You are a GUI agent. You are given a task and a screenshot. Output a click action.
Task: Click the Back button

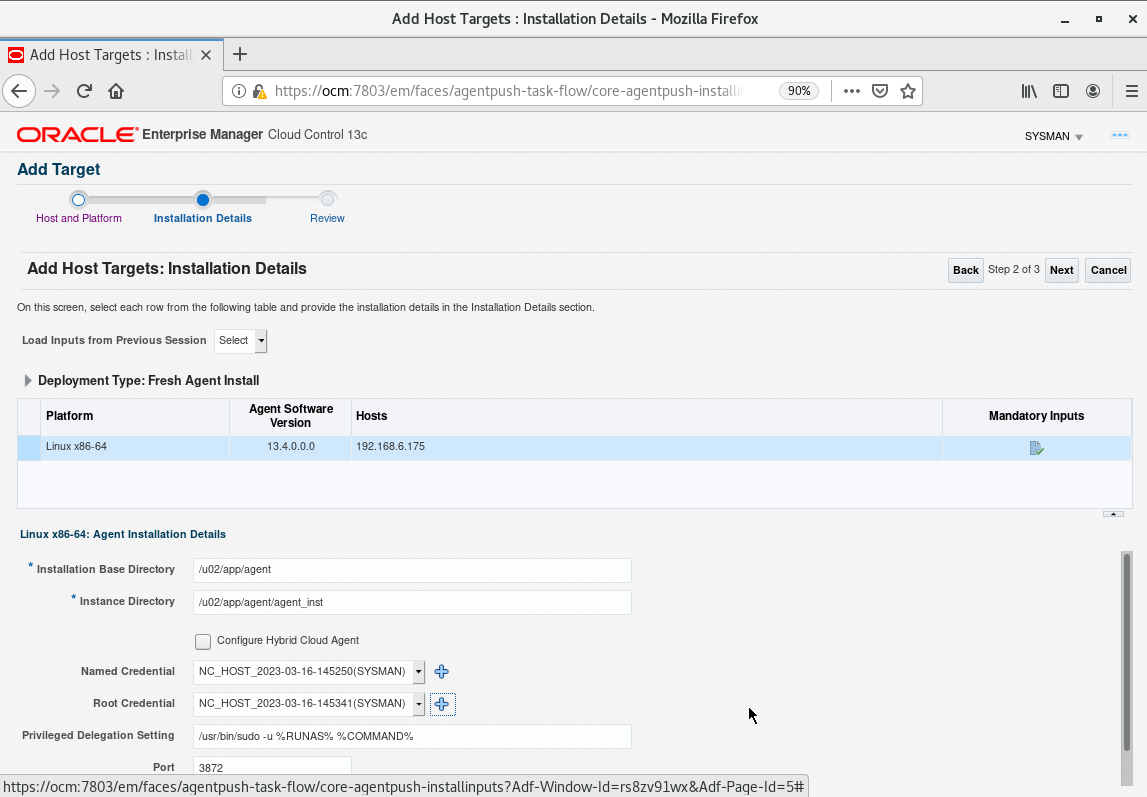(966, 271)
